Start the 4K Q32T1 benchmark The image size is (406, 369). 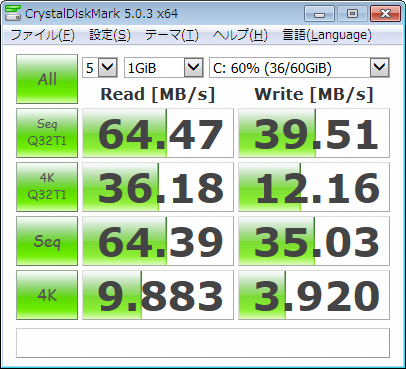coord(47,187)
